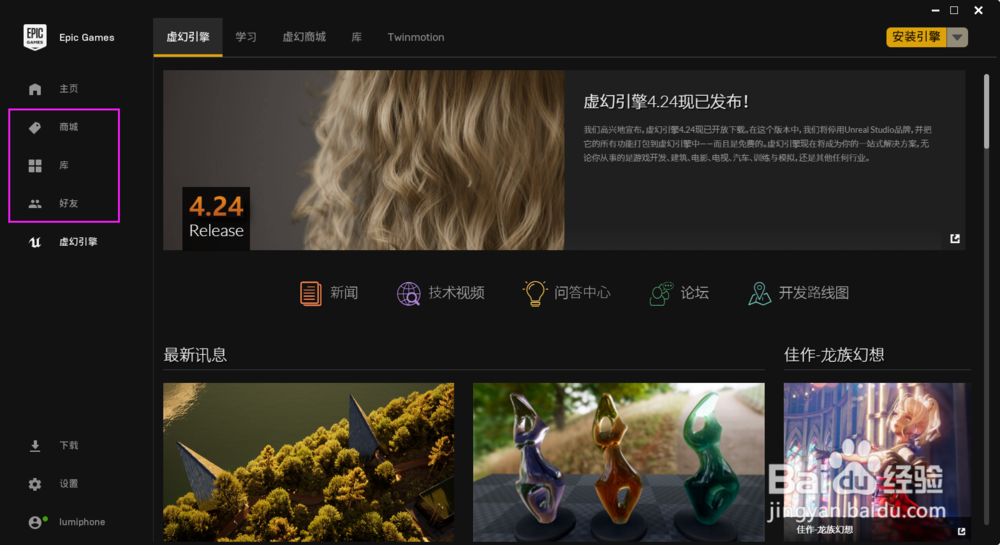Click the 论坛 link text
Screen dimensions: 1000x545
[x=695, y=293]
